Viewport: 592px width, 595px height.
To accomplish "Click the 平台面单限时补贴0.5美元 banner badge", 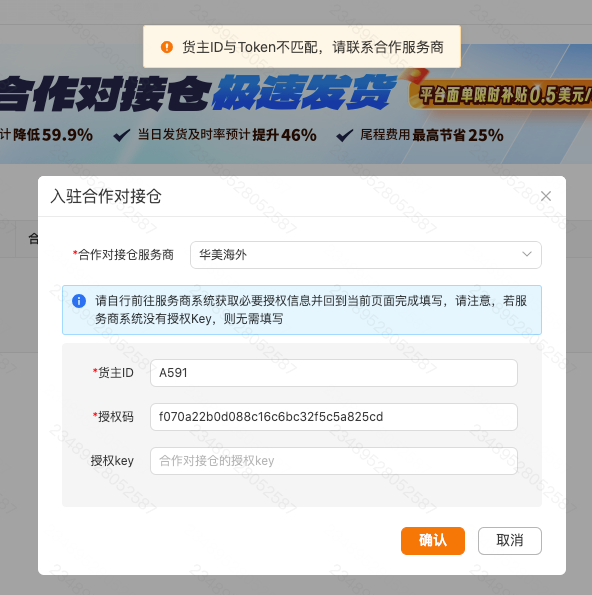I will [501, 94].
